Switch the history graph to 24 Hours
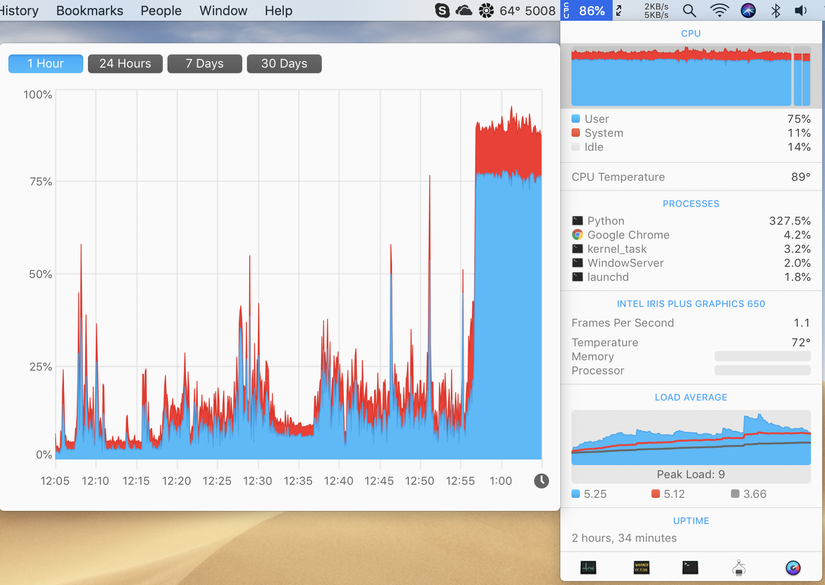The height and width of the screenshot is (585, 825). (125, 64)
